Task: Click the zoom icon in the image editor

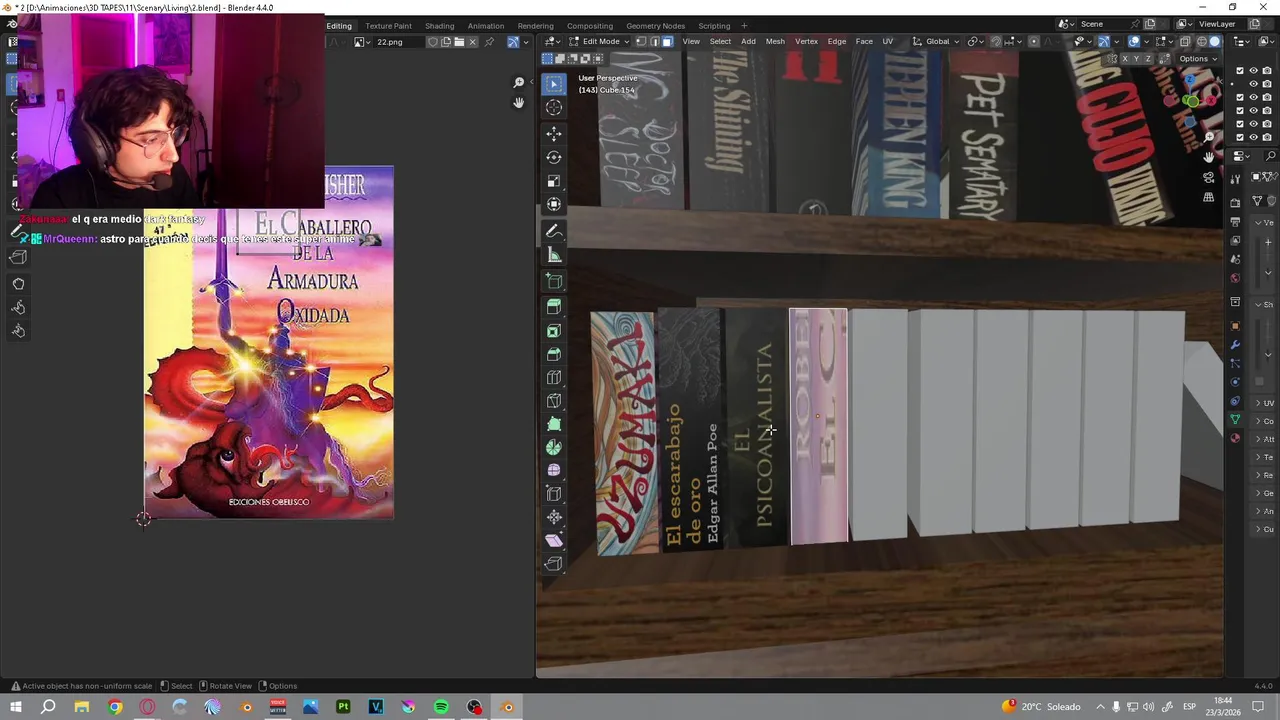Action: pyautogui.click(x=518, y=82)
